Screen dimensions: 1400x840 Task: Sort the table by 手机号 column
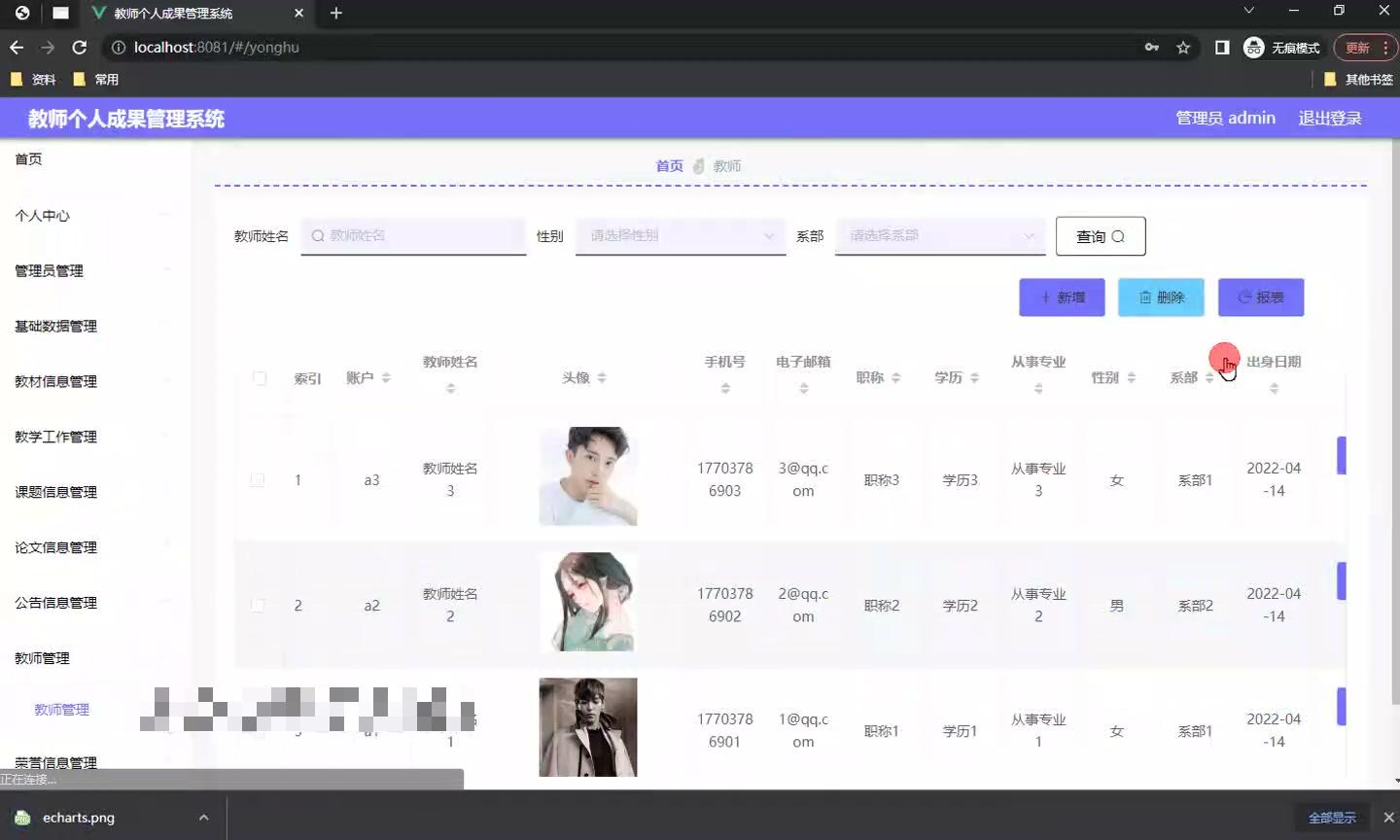click(725, 388)
